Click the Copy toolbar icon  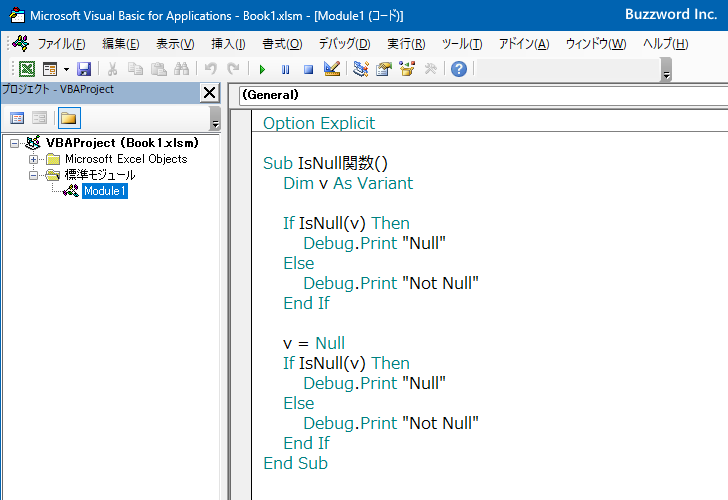tap(135, 69)
